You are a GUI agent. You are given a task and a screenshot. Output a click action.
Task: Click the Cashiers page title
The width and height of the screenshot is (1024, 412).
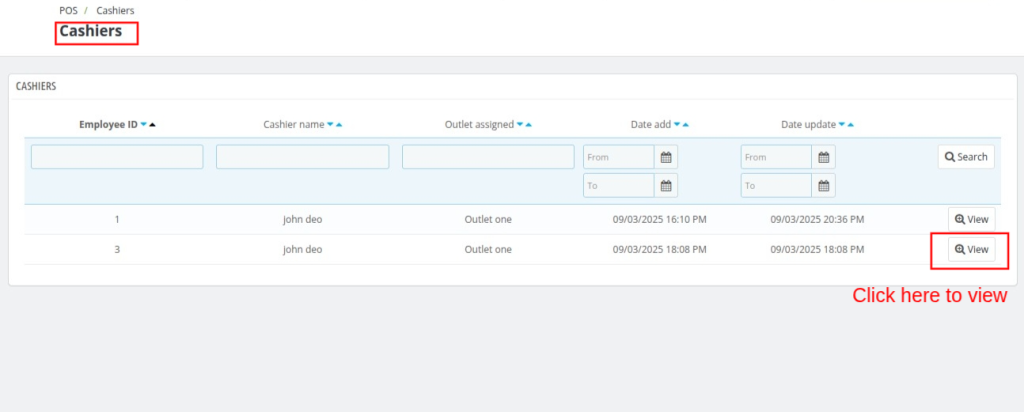point(91,31)
